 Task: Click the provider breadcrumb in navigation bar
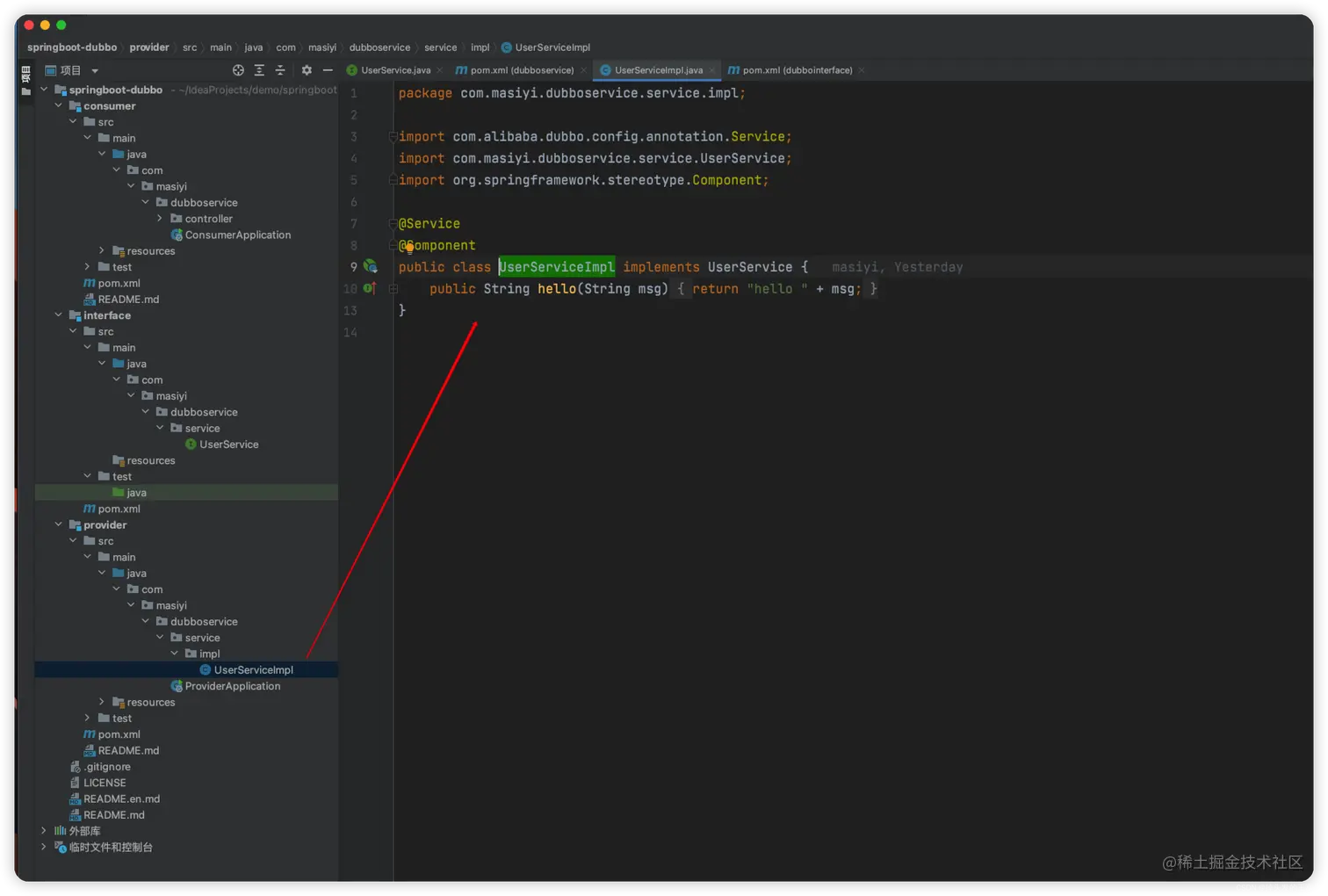[149, 47]
